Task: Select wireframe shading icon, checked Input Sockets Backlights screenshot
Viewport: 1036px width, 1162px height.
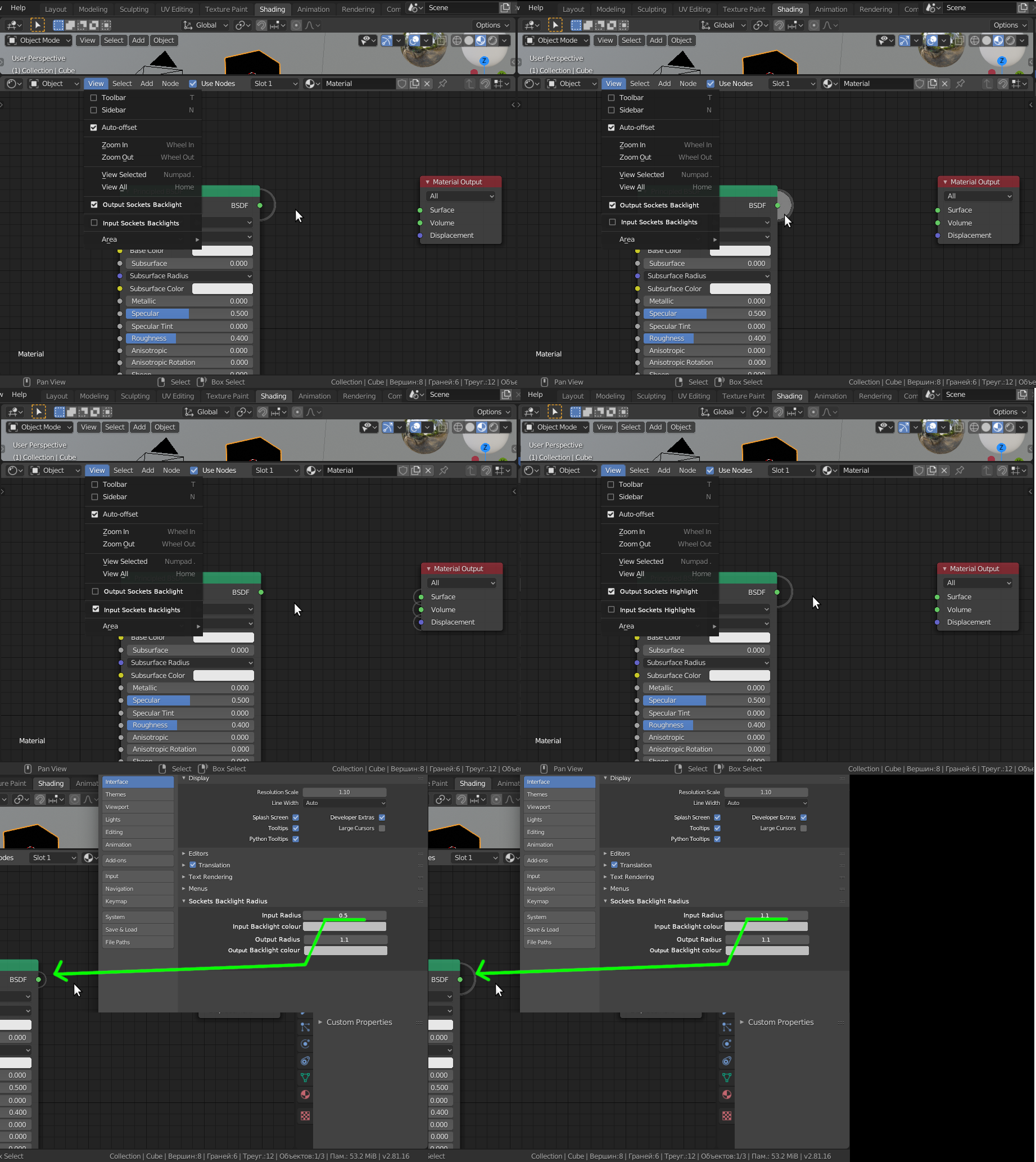Action: (x=458, y=427)
